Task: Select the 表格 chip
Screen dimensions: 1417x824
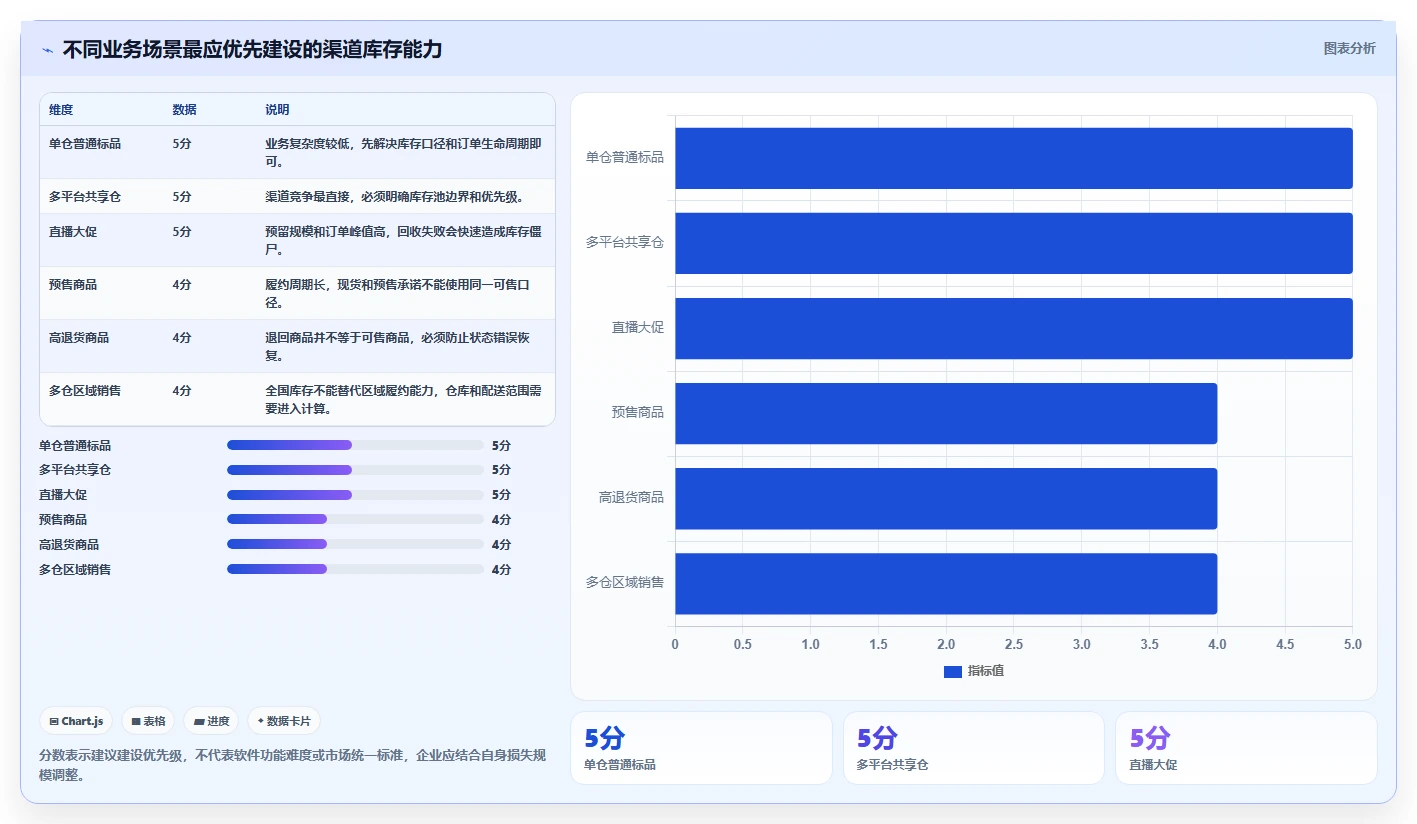Action: tap(148, 721)
